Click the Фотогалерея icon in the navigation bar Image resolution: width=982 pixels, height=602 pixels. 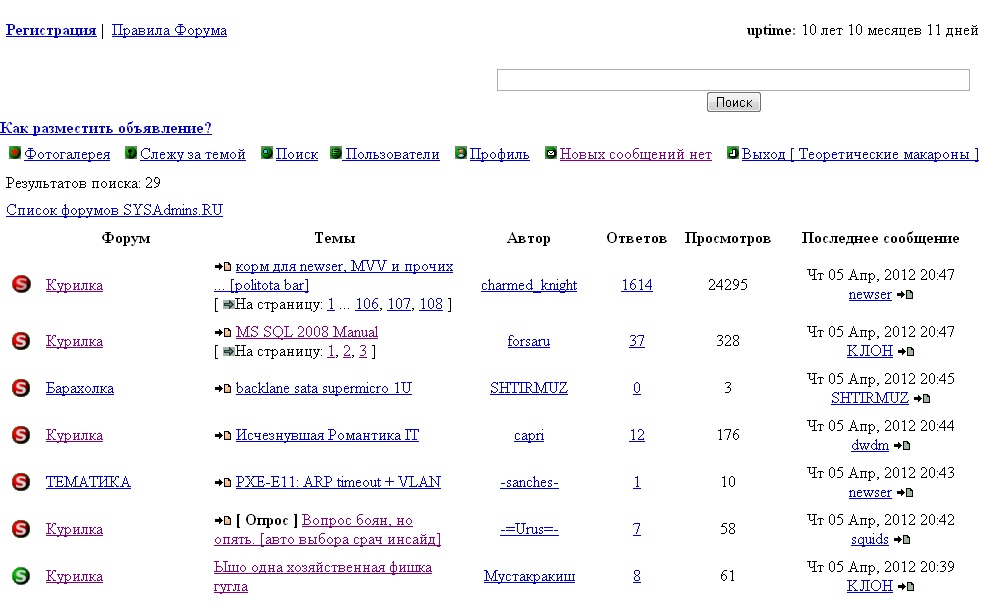15,152
